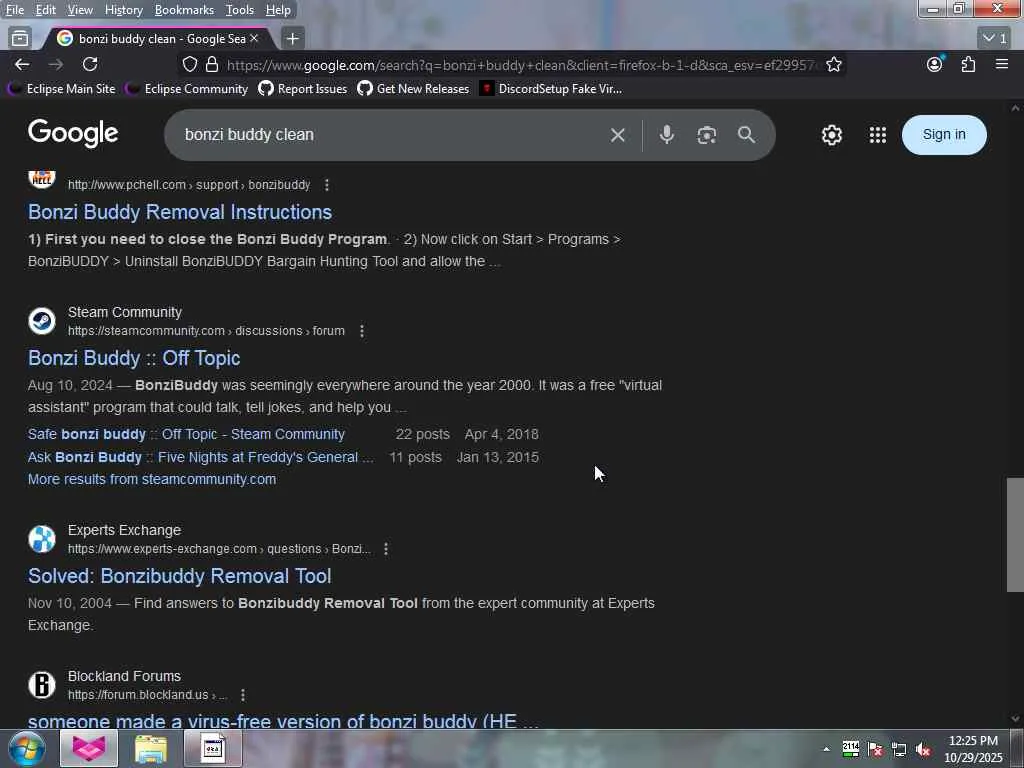Screen dimensions: 1024x768
Task: Open More results from steamcommunity.com
Action: coord(152,479)
